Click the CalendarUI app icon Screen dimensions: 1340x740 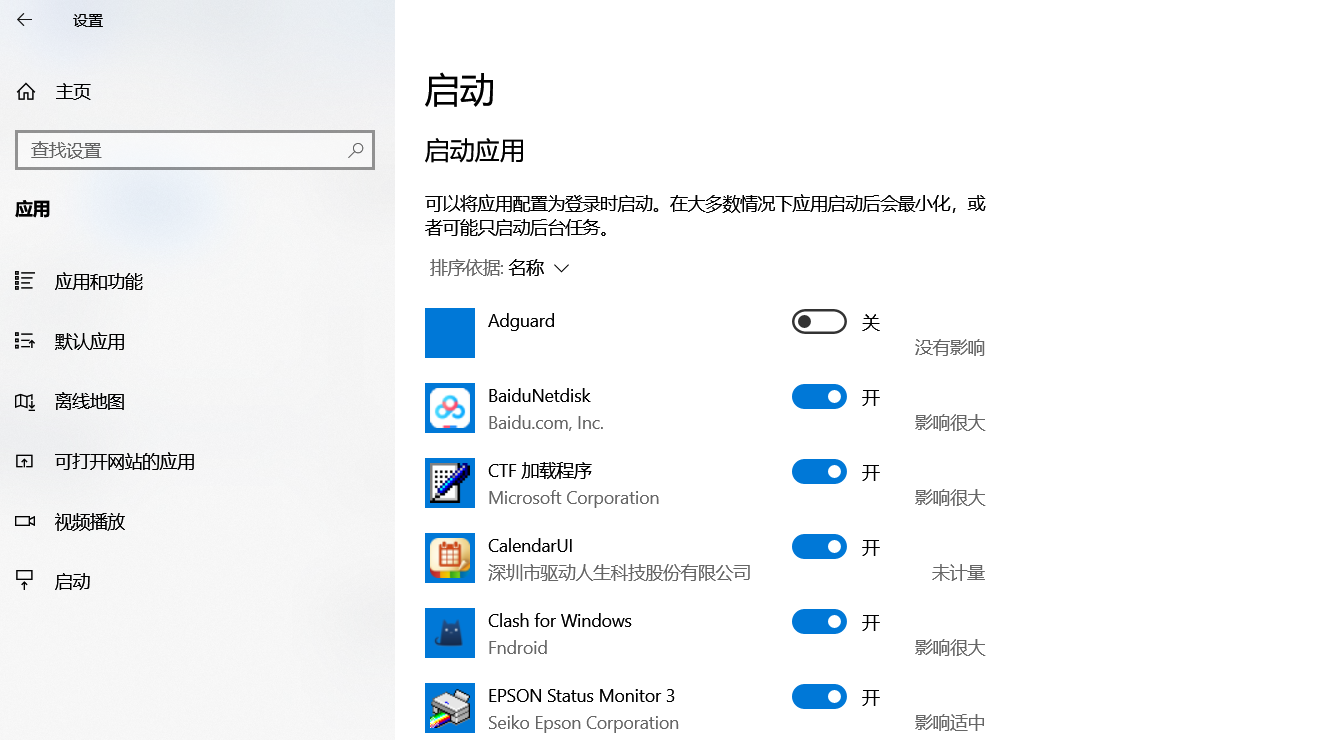pyautogui.click(x=450, y=558)
